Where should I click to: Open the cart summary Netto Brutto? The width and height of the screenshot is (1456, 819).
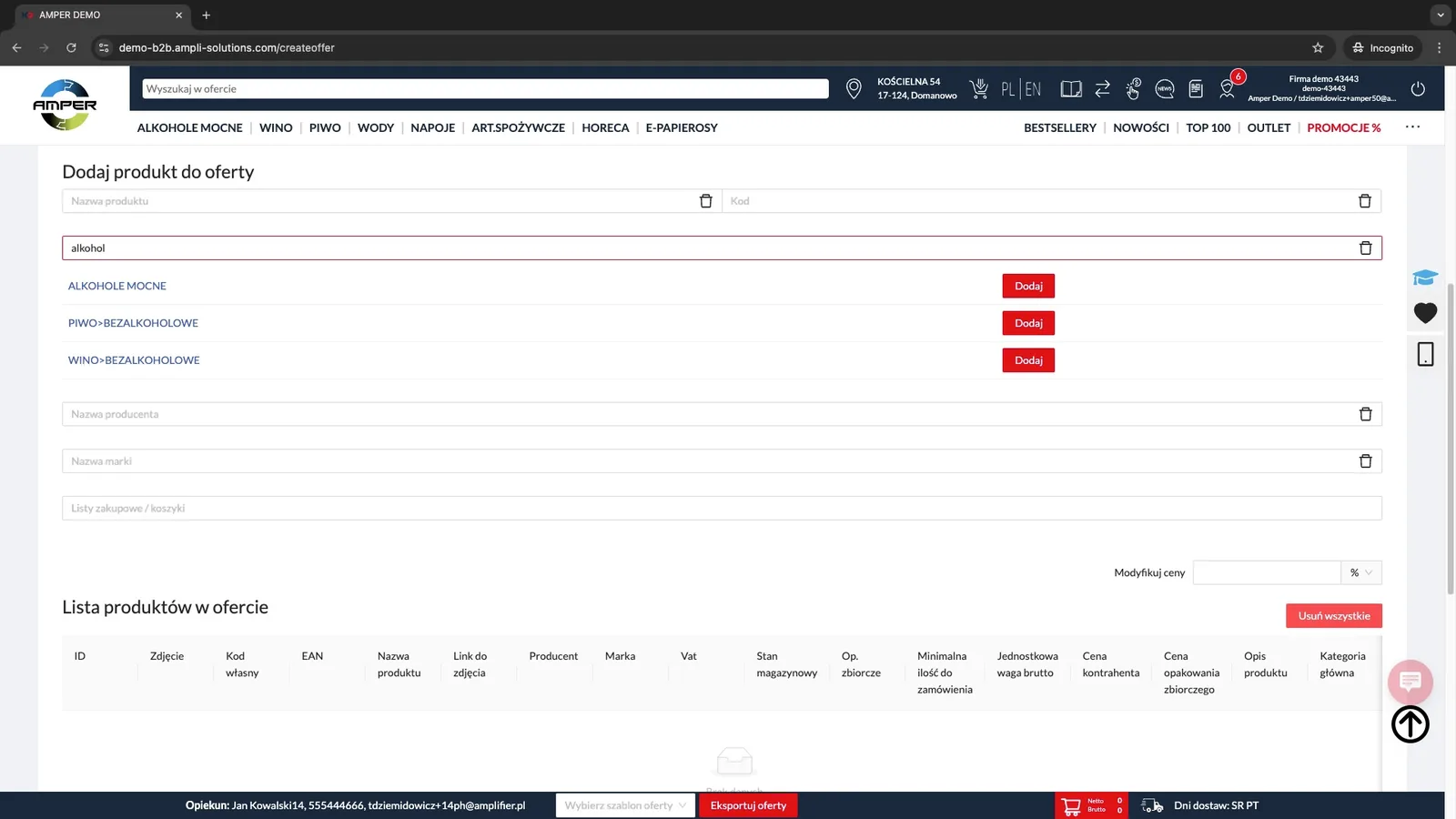pyautogui.click(x=1092, y=805)
